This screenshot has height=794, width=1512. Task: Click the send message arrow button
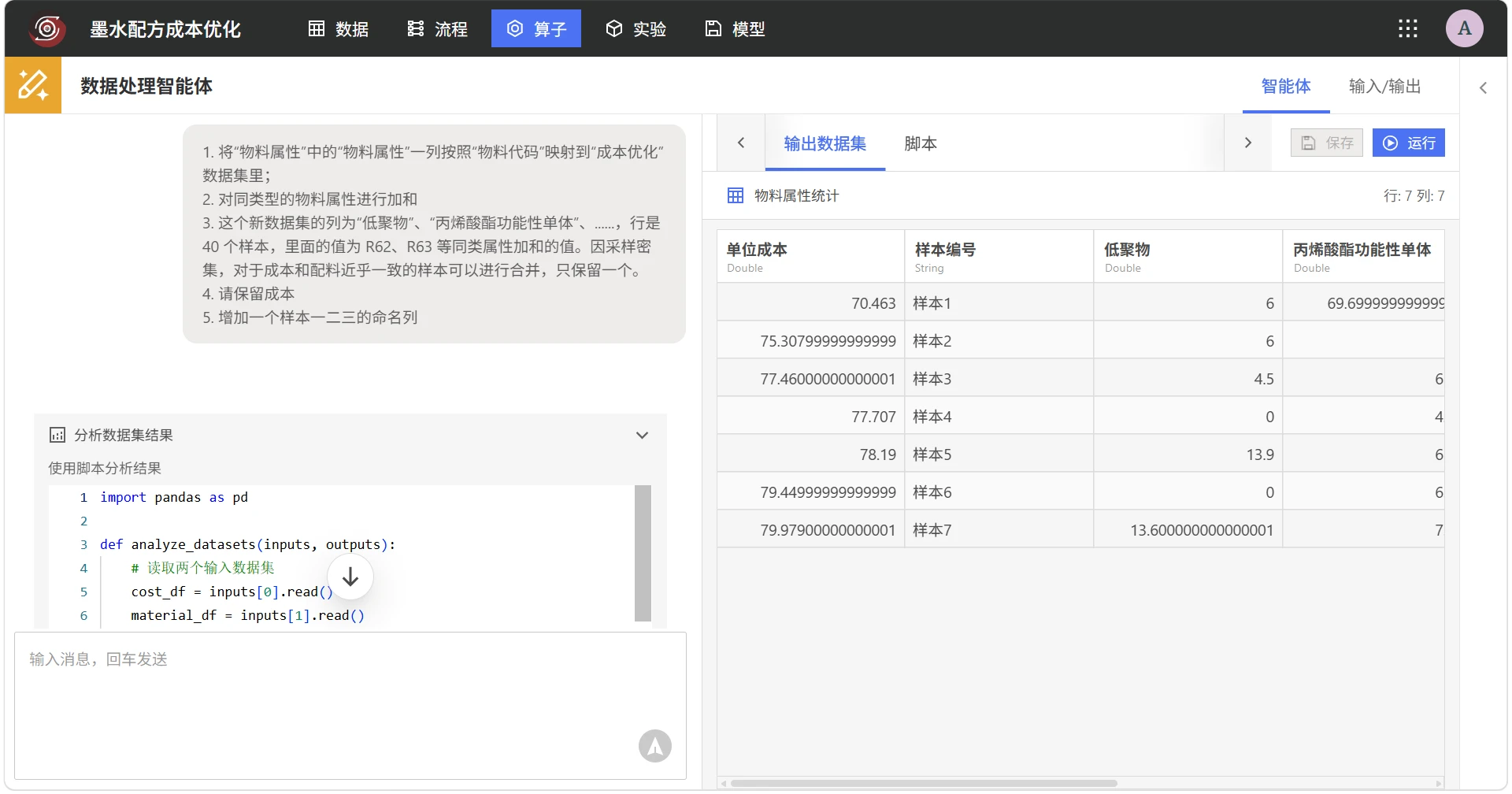click(655, 746)
